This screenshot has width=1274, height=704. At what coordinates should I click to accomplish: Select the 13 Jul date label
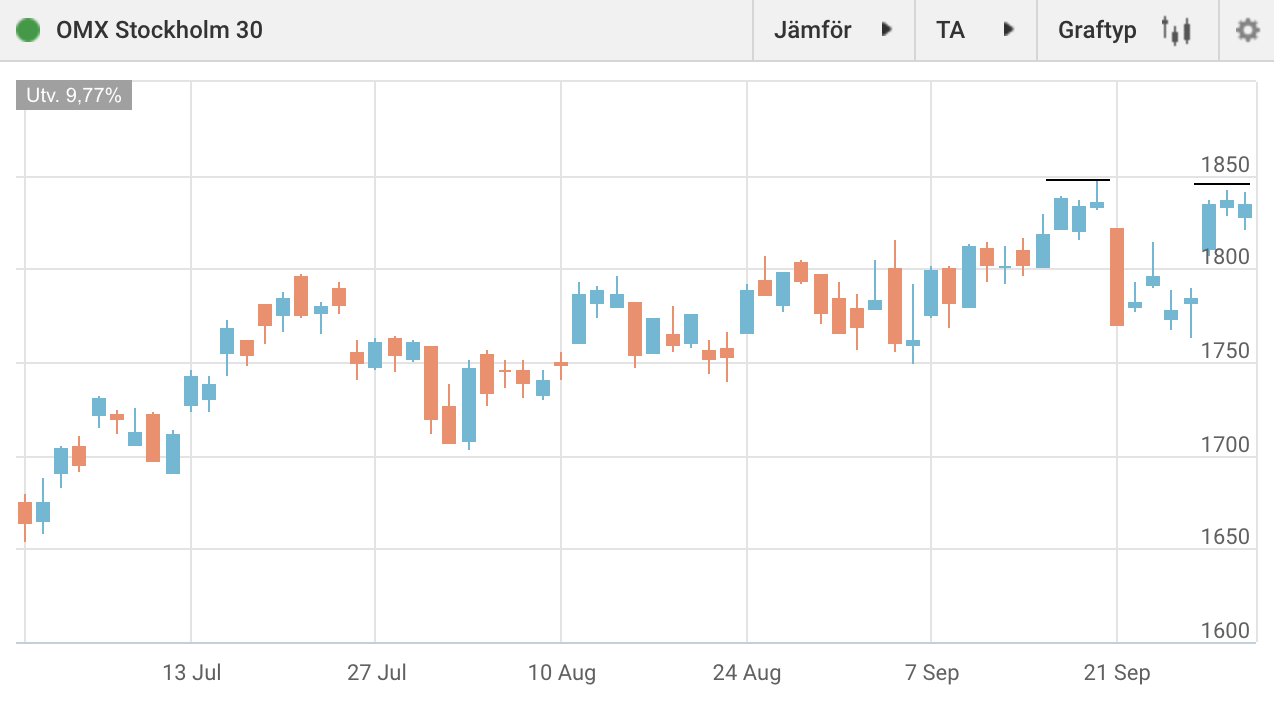[191, 673]
